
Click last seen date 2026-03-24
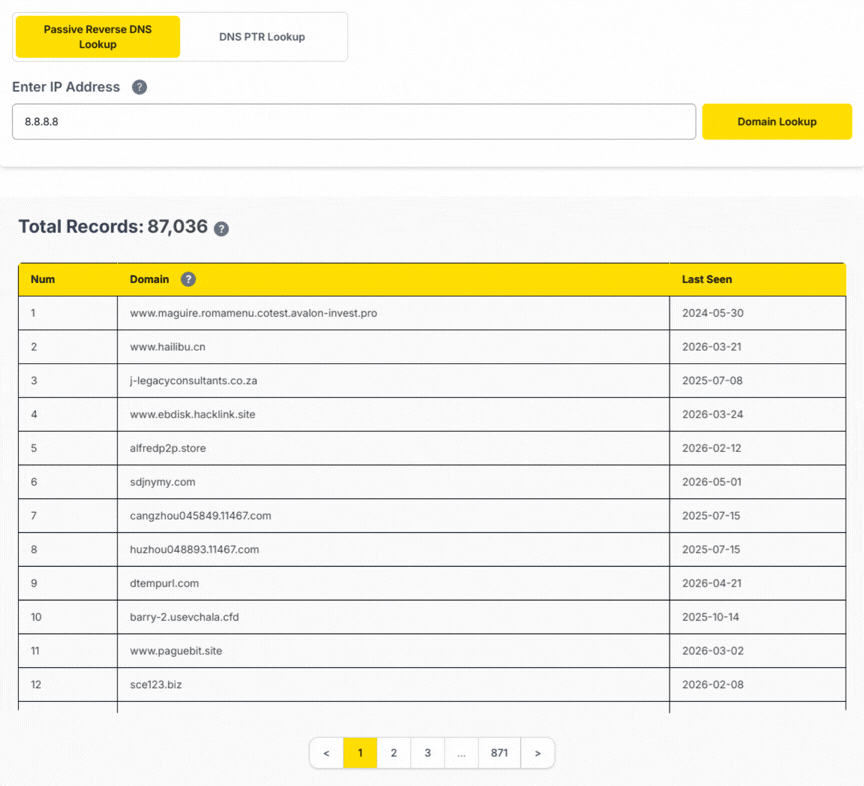tap(712, 414)
